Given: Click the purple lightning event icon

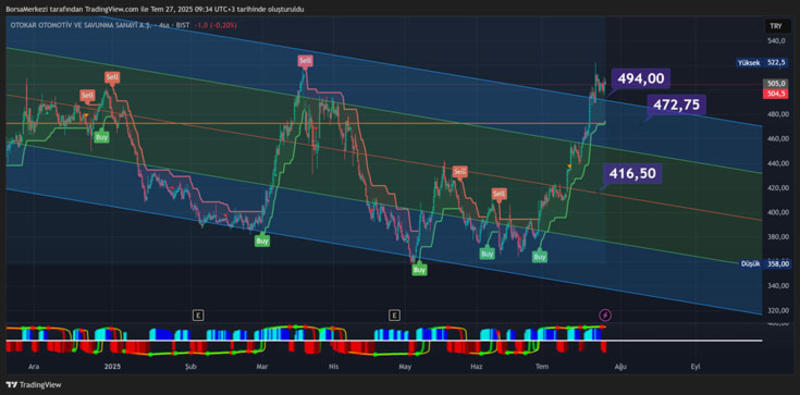Looking at the screenshot, I should coord(605,315).
